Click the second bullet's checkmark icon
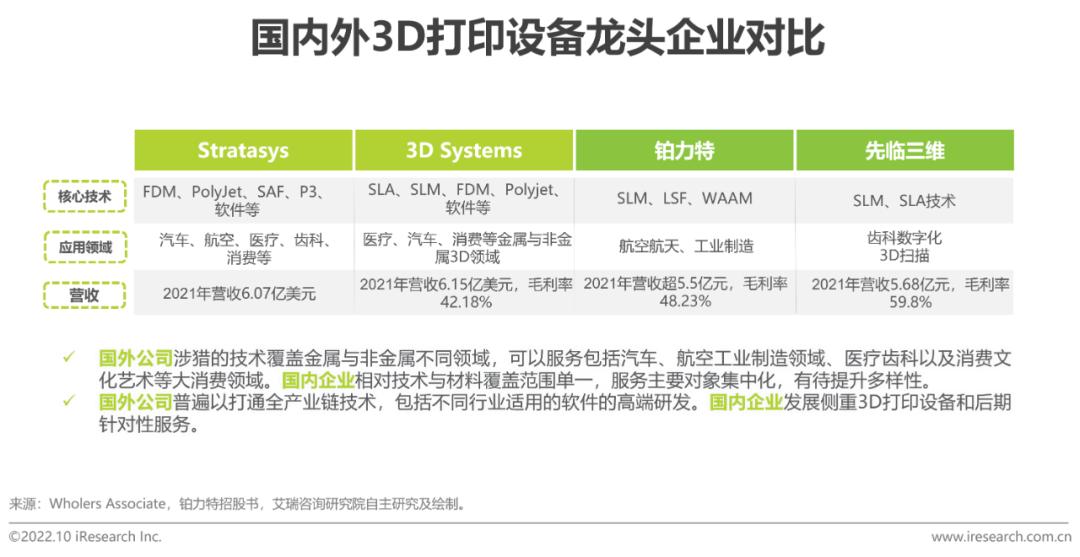 click(x=68, y=401)
